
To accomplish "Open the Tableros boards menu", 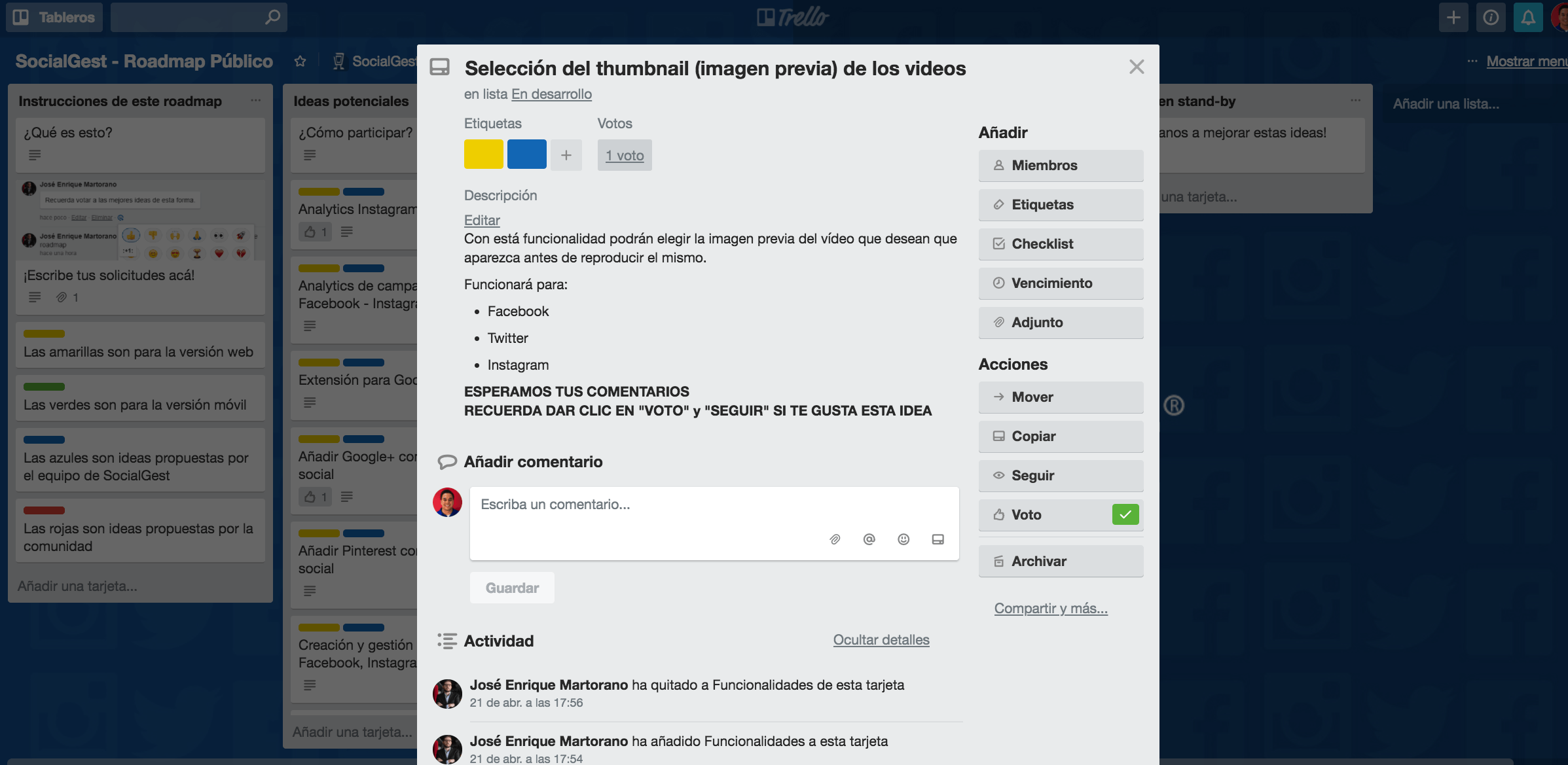I will click(54, 17).
